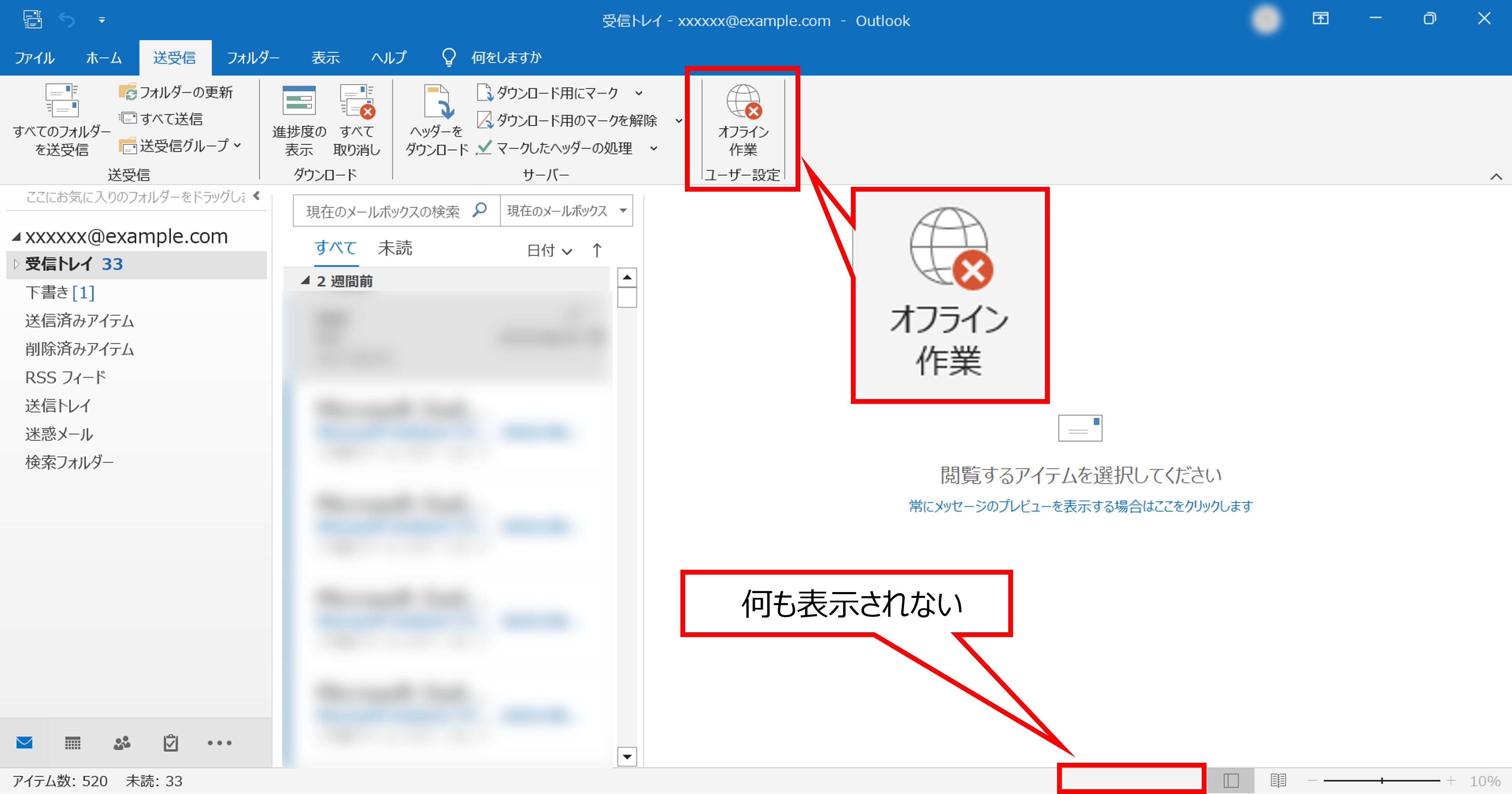Click the lightbulb Tell Me icon
Viewport: 1512px width, 794px height.
tap(448, 57)
